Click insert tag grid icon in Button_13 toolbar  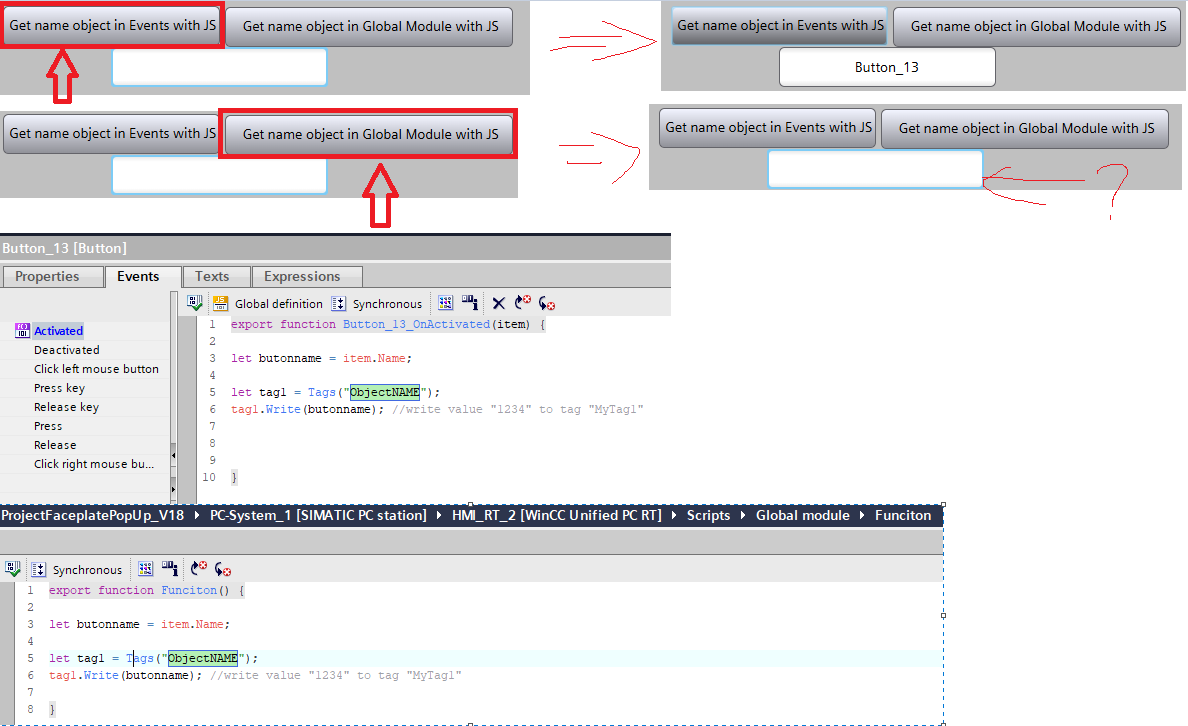pos(446,303)
